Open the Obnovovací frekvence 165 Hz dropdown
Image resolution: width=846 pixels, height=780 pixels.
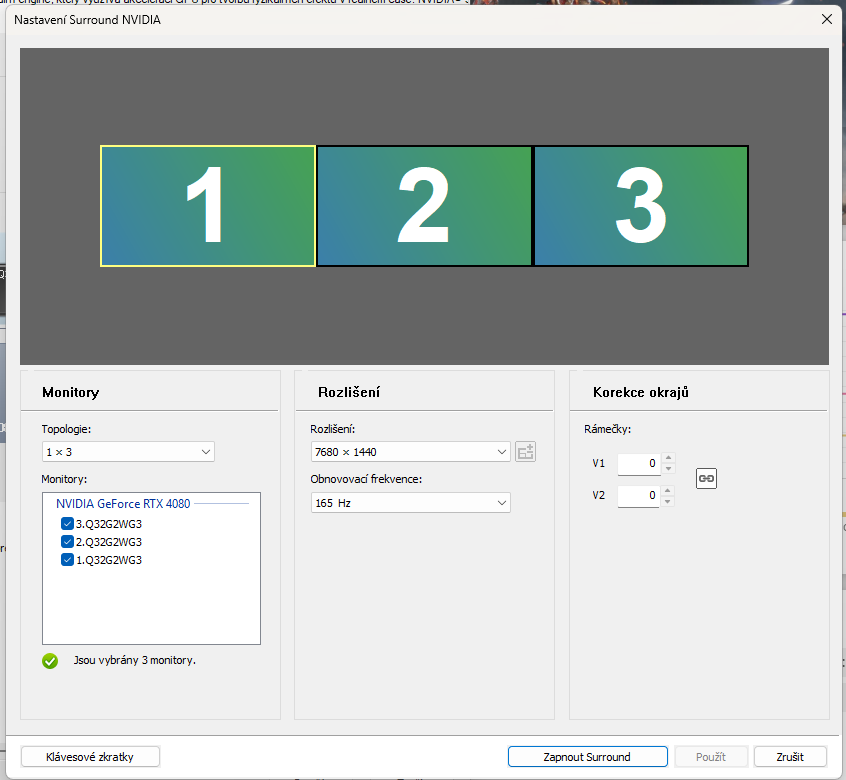pos(410,503)
